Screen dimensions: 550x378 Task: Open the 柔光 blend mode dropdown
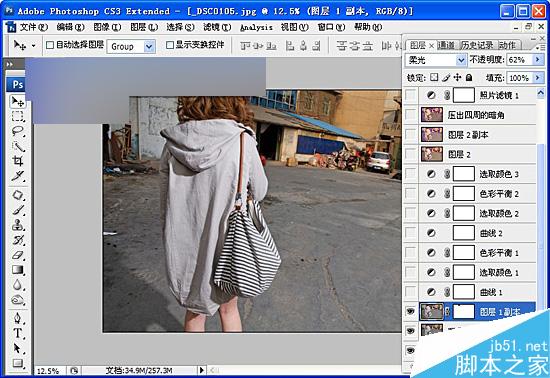[x=461, y=60]
